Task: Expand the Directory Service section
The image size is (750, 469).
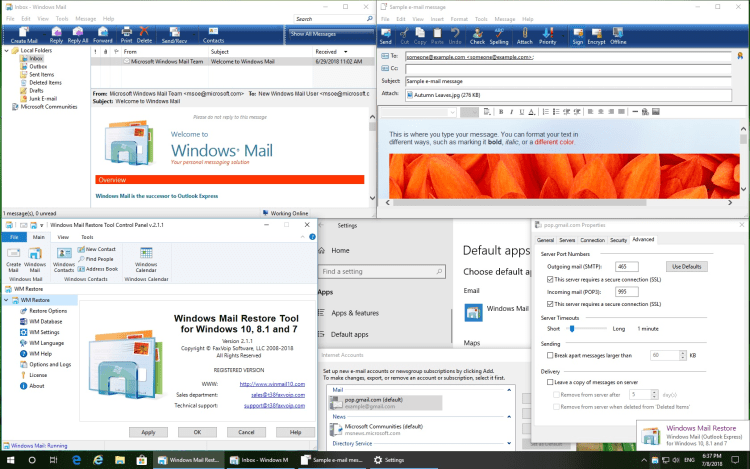Action: coord(509,443)
